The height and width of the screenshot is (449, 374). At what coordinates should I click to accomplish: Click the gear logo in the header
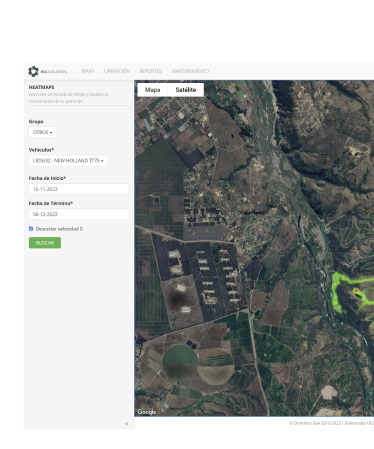pos(33,71)
